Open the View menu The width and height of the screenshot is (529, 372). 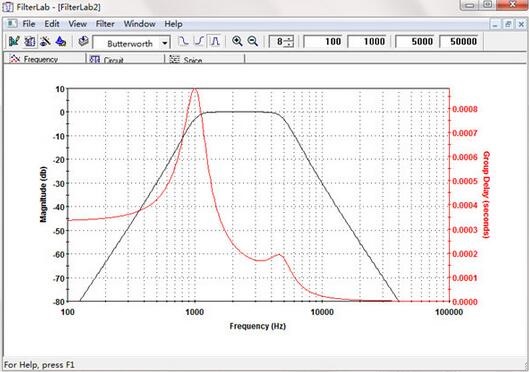click(78, 24)
